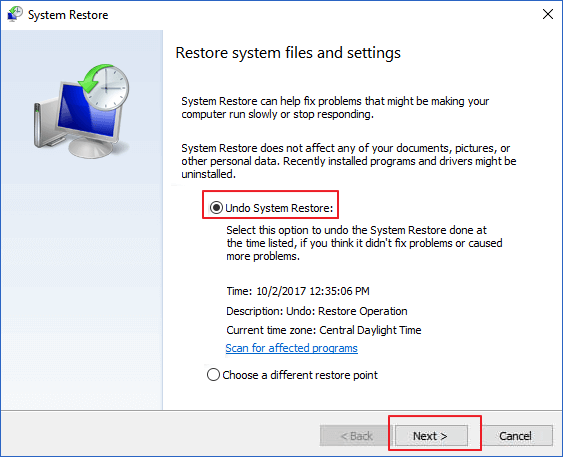
Task: Click the Restore system files and settings heading
Action: tap(288, 53)
